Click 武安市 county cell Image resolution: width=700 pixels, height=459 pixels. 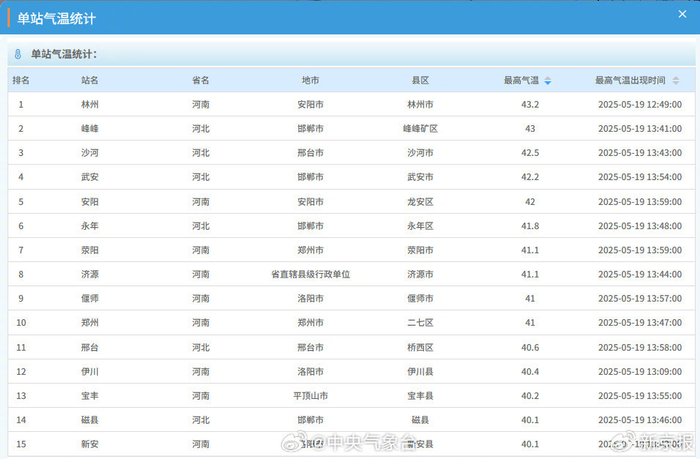click(421, 177)
